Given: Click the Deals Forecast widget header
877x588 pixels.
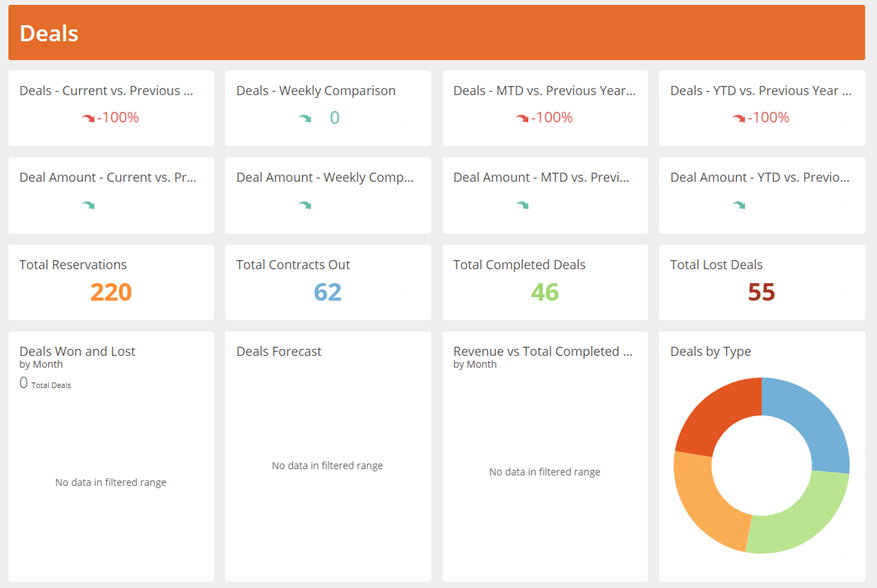Looking at the screenshot, I should pyautogui.click(x=277, y=351).
